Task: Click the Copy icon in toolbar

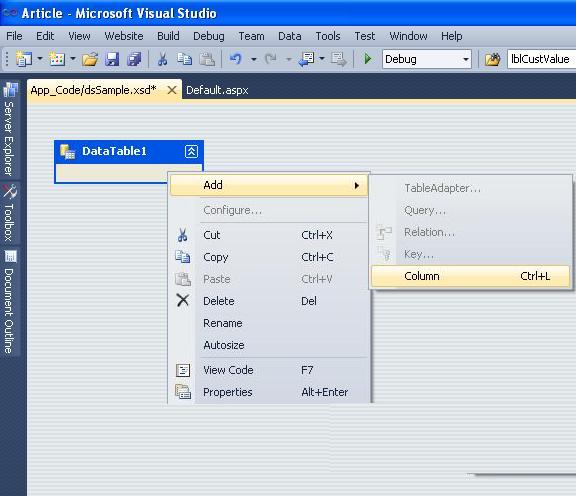Action: 184,59
